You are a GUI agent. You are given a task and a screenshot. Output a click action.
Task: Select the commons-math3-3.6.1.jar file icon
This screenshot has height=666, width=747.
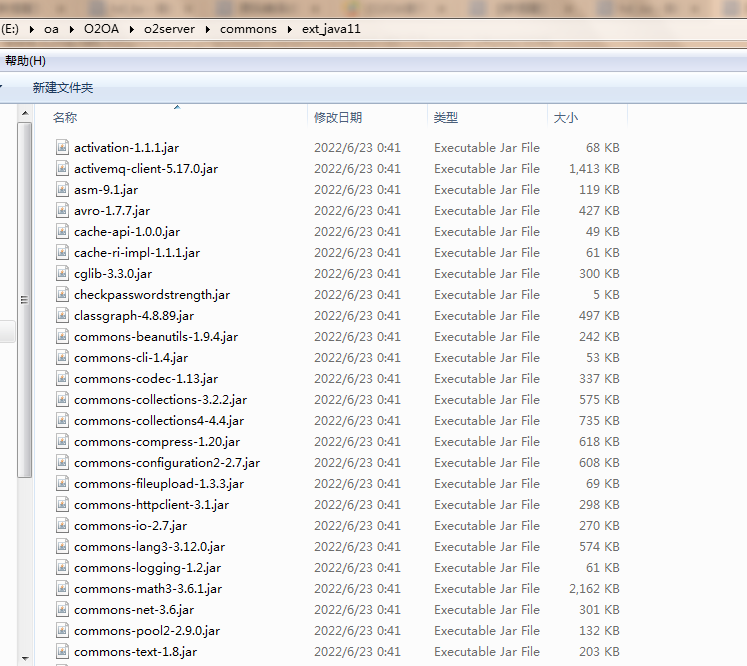coord(62,589)
